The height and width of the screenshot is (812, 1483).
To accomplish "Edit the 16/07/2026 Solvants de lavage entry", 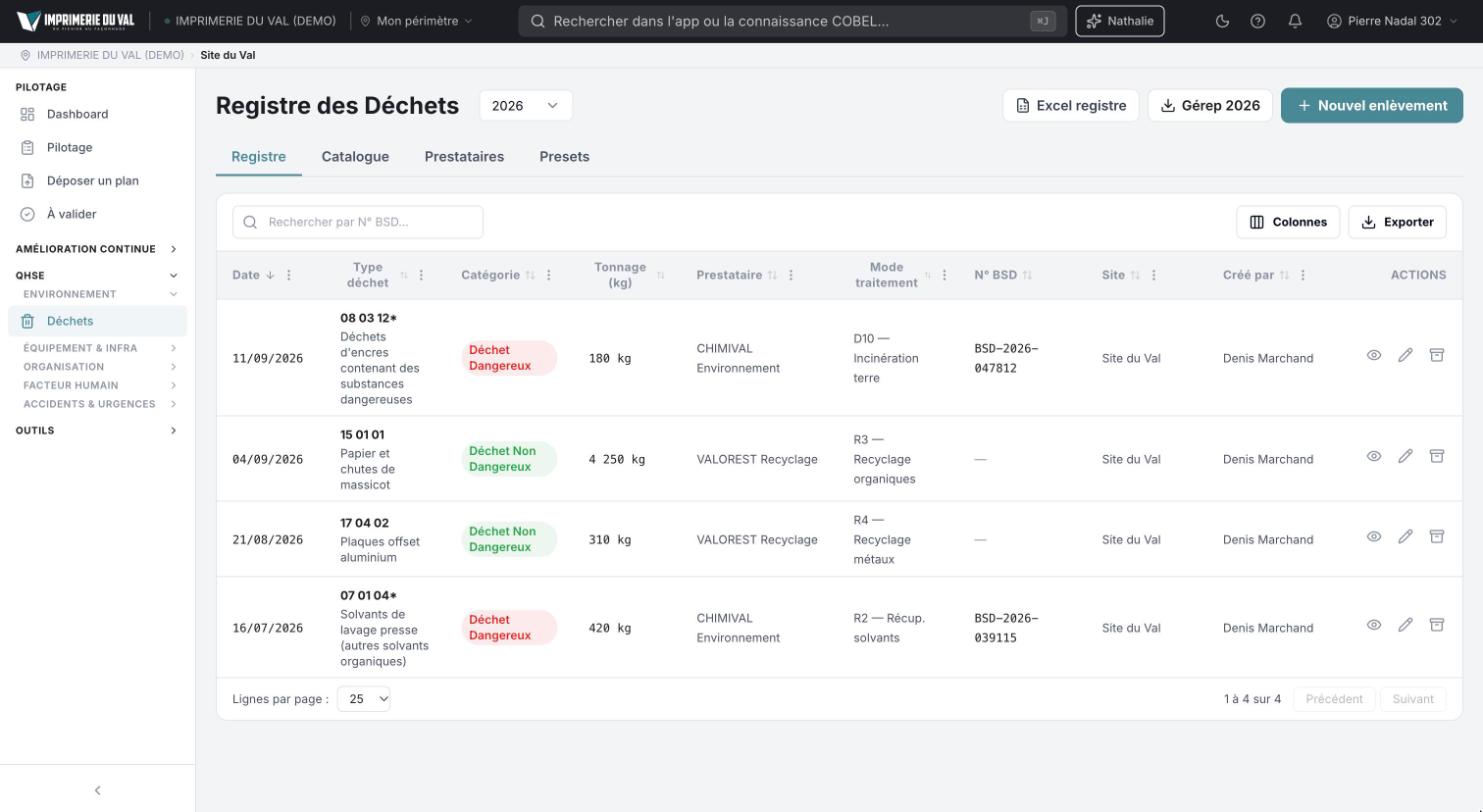I will 1405,625.
